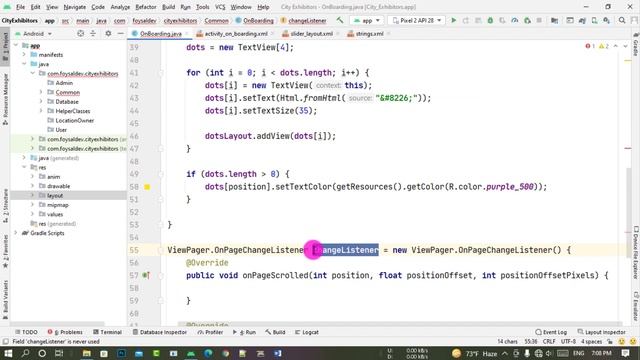
Task: Expand the Common package
Action: pos(41,92)
